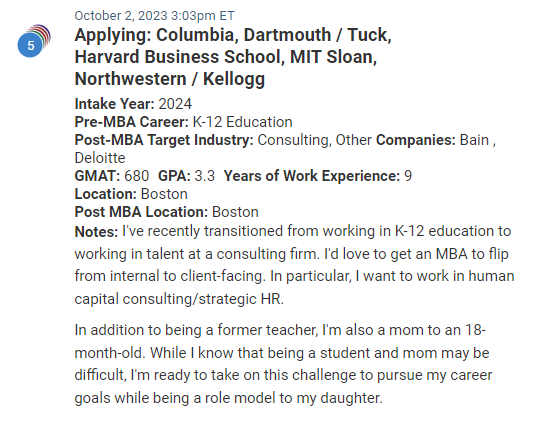The image size is (557, 421).
Task: Click the Location: Boston field
Action: [131, 194]
